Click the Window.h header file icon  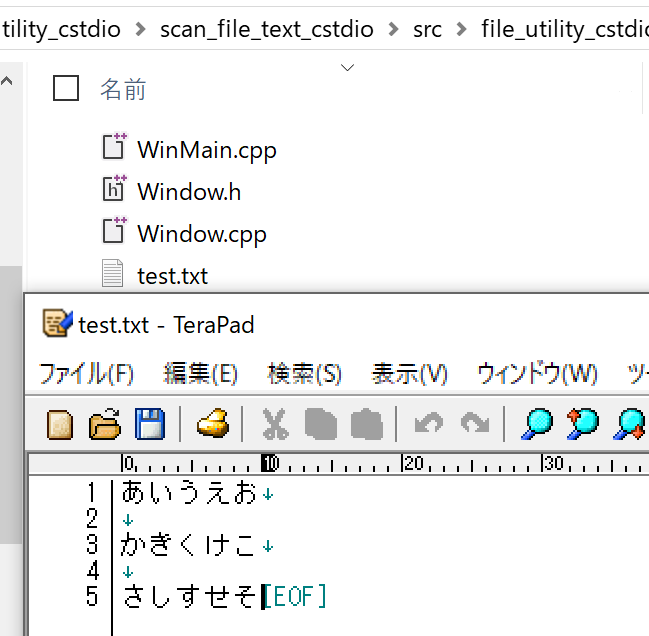(x=114, y=188)
